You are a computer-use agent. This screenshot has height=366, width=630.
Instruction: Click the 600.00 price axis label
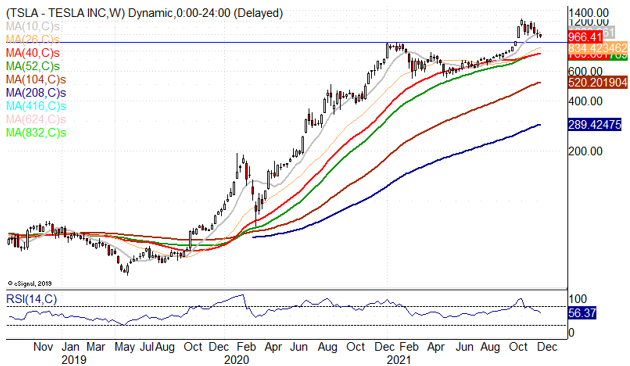[x=585, y=72]
